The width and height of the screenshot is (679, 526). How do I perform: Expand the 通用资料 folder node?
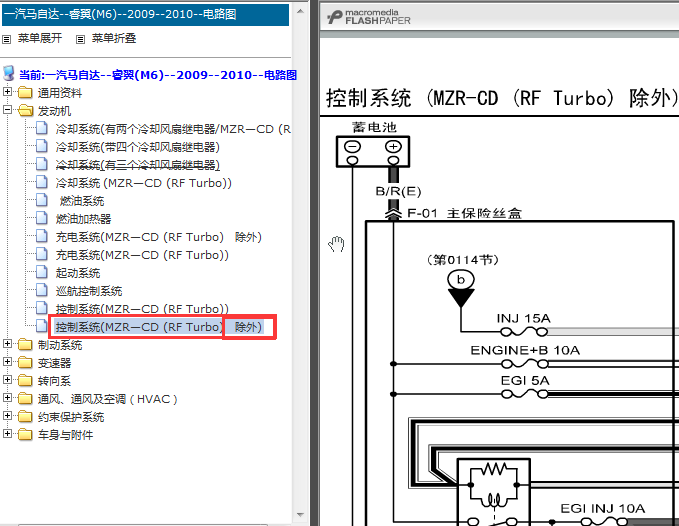pos(7,92)
